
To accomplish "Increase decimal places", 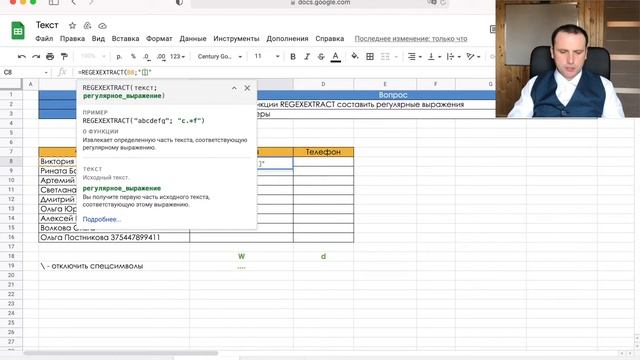I will pos(161,57).
